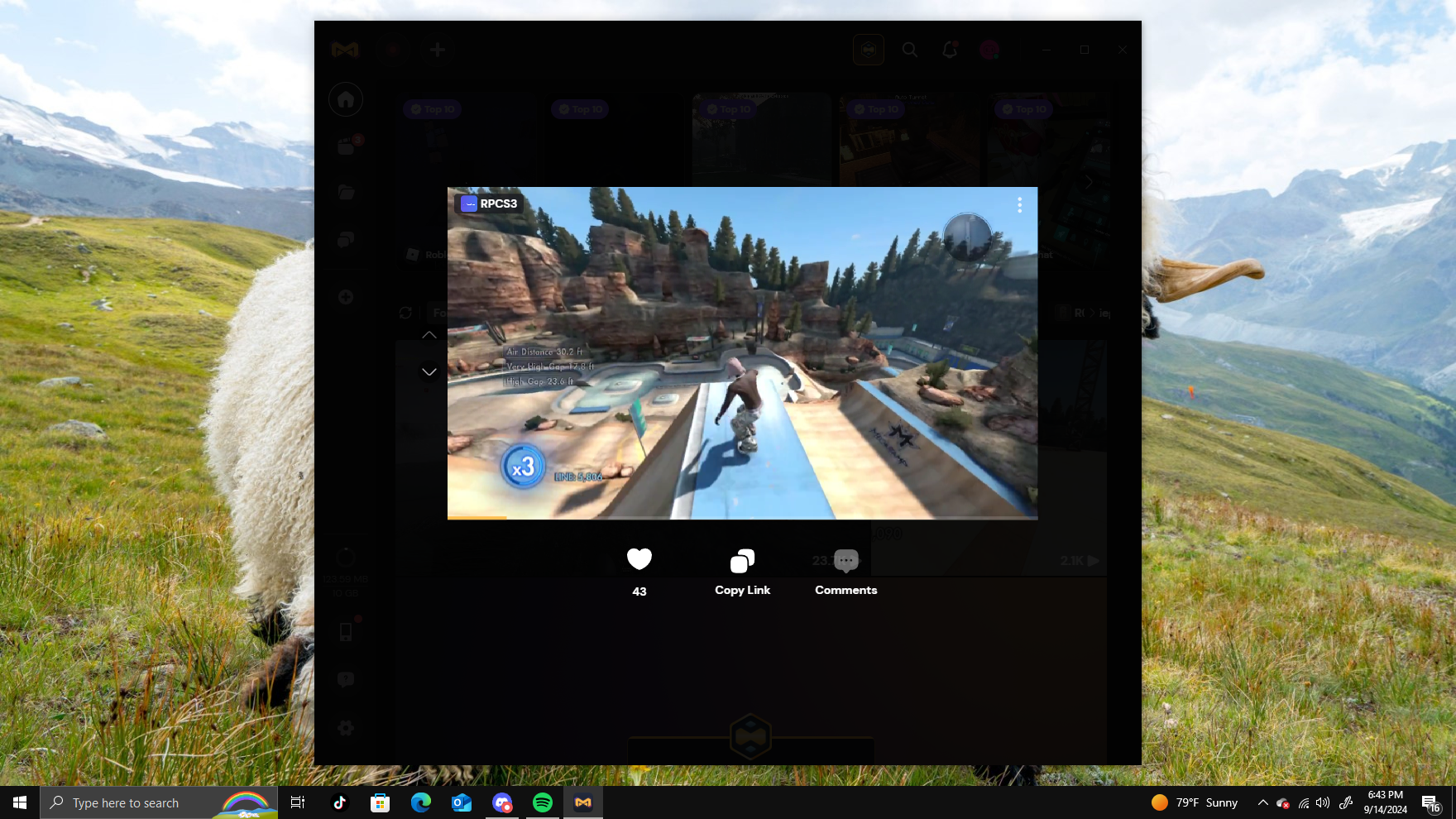Viewport: 1456px width, 819px height.
Task: Click the storage usage indicator
Action: [346, 571]
